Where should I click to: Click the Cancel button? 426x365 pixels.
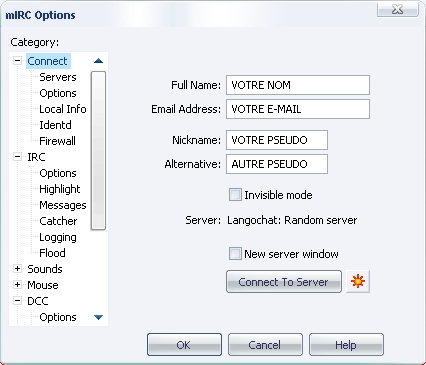(265, 345)
